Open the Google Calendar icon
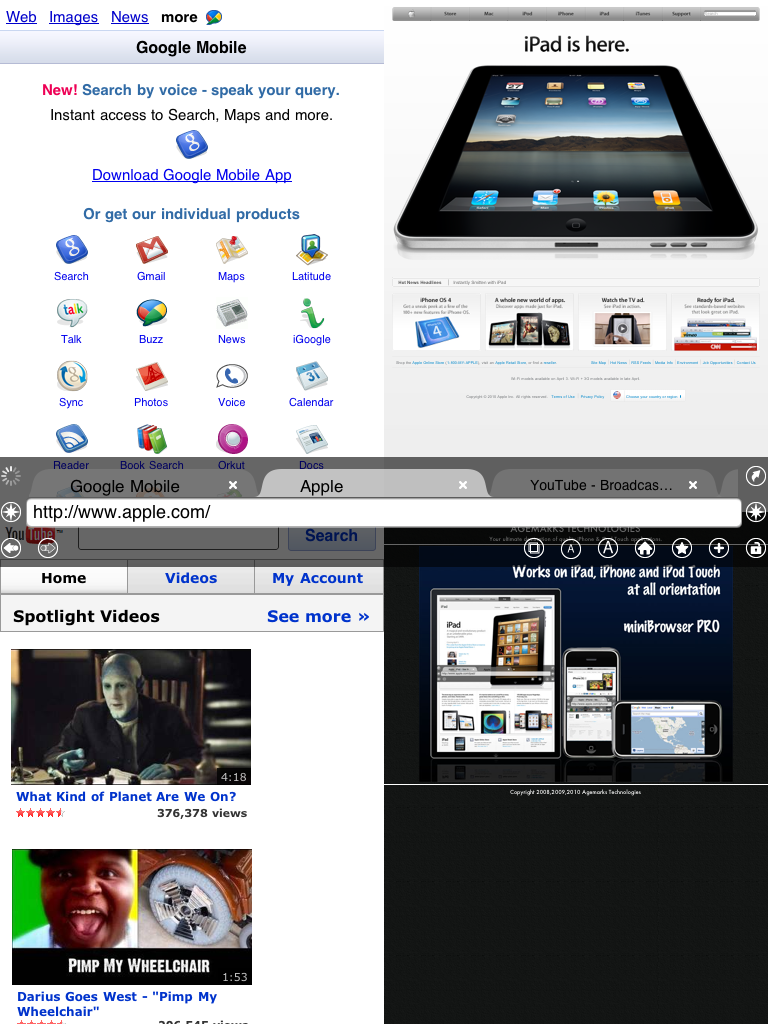The image size is (768, 1024). pos(312,376)
